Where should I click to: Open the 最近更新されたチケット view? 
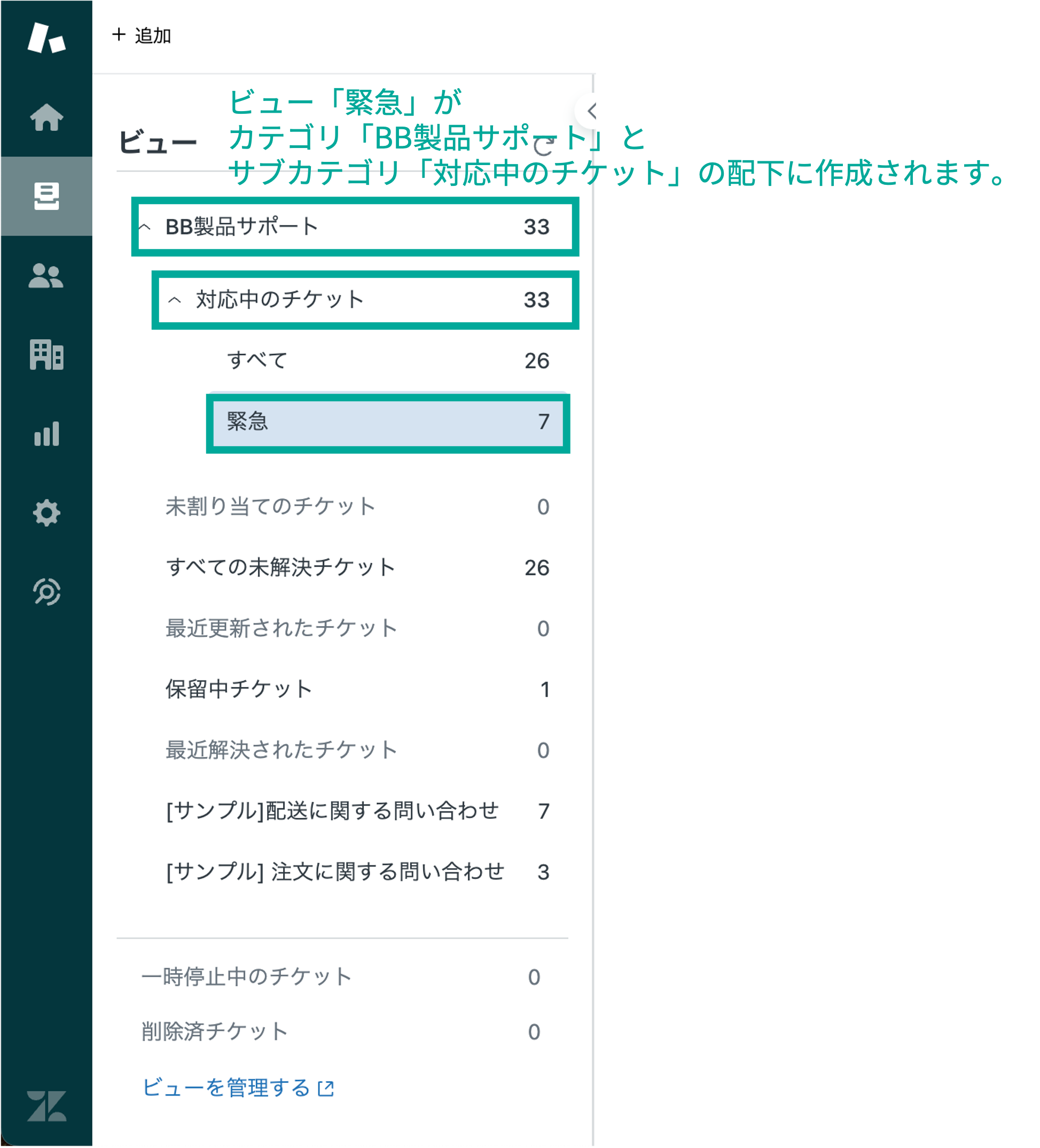(x=357, y=629)
